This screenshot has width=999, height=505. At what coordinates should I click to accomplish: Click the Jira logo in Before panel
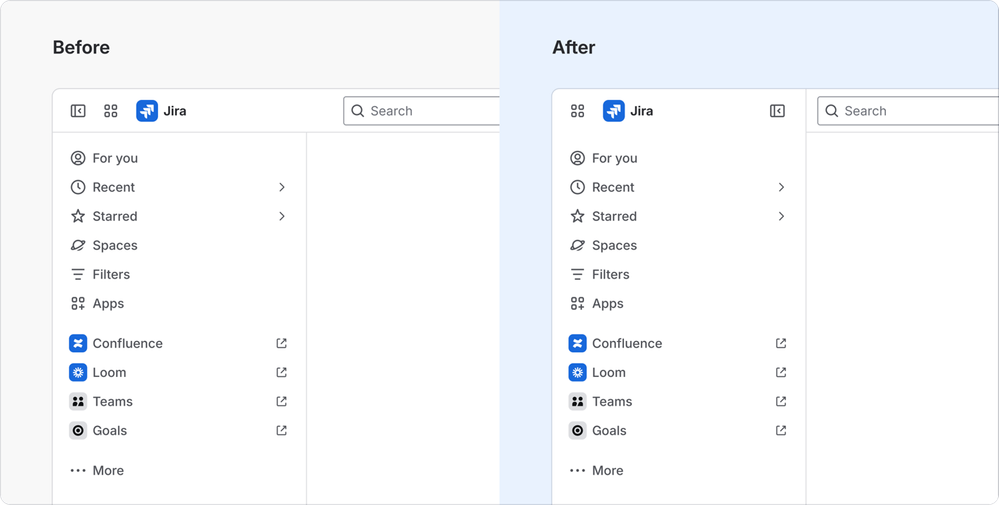(147, 111)
